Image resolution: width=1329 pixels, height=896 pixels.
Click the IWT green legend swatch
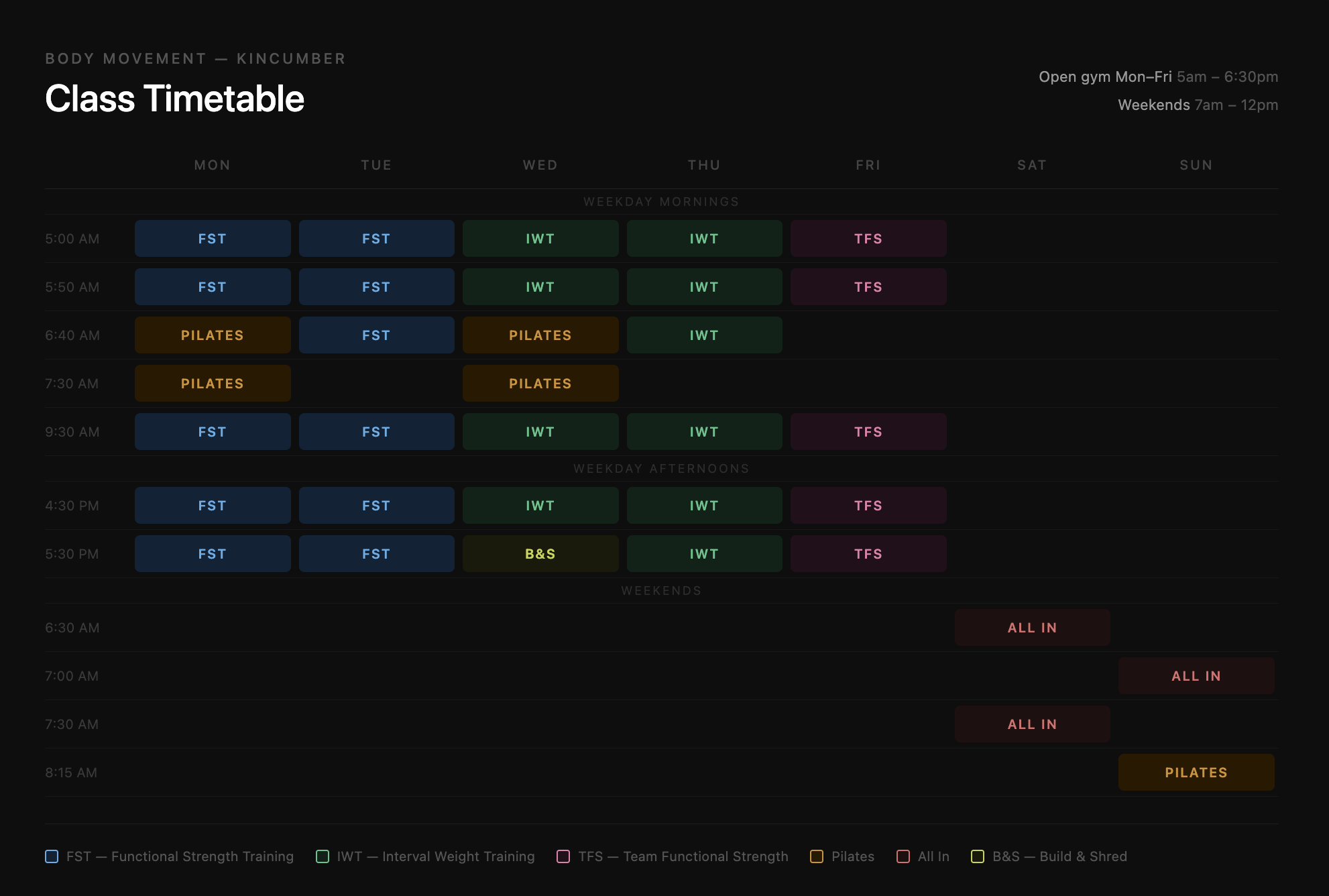tap(323, 856)
